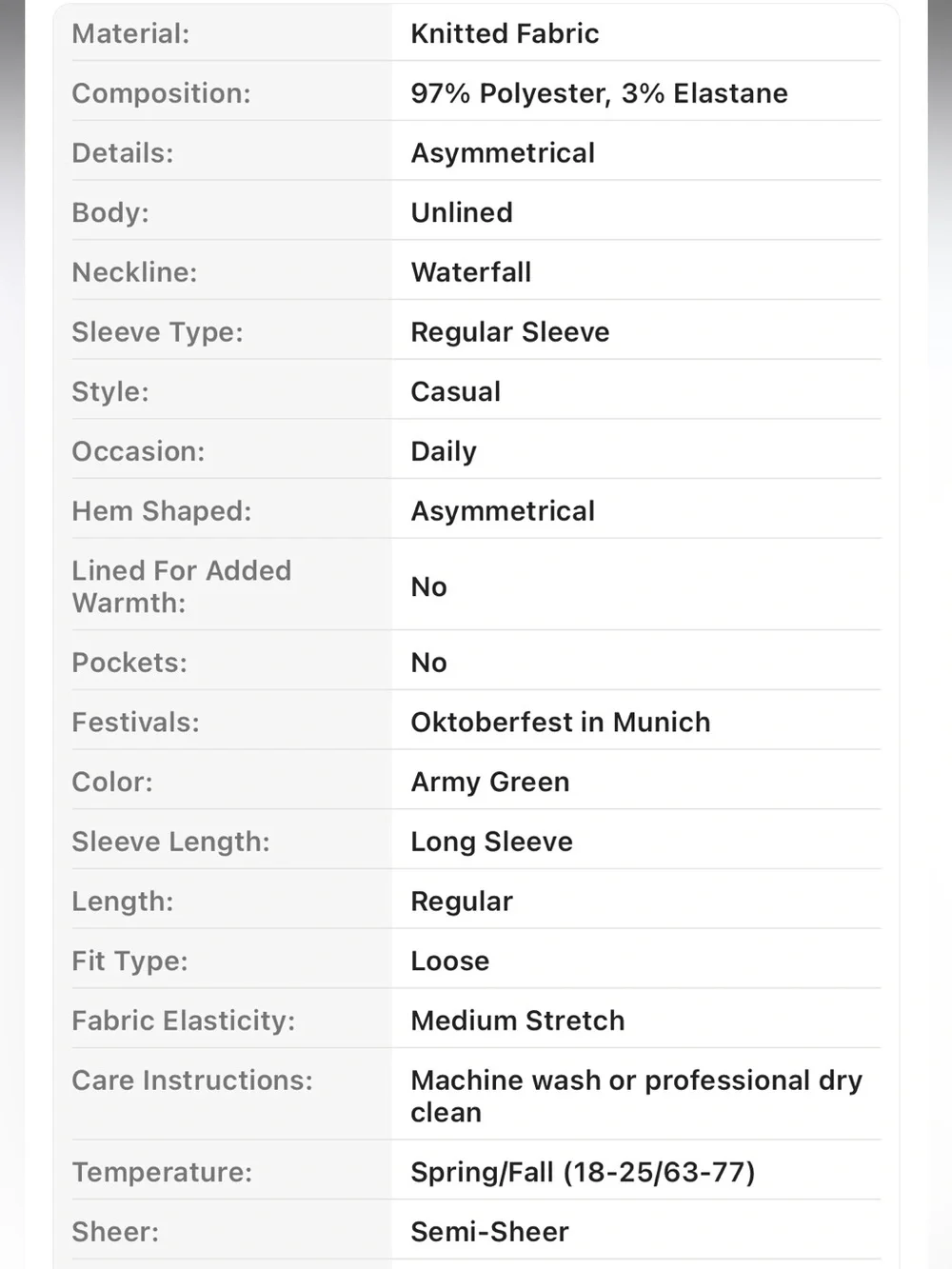
Task: Select the Medium Stretch value
Action: pos(518,1021)
